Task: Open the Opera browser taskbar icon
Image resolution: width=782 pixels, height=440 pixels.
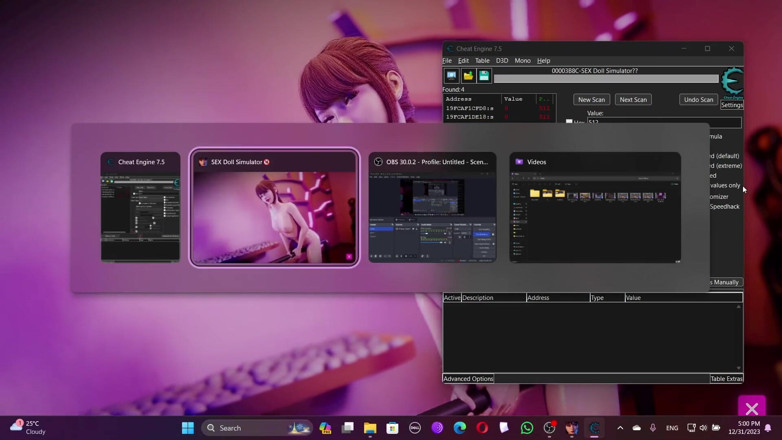Action: click(x=482, y=428)
